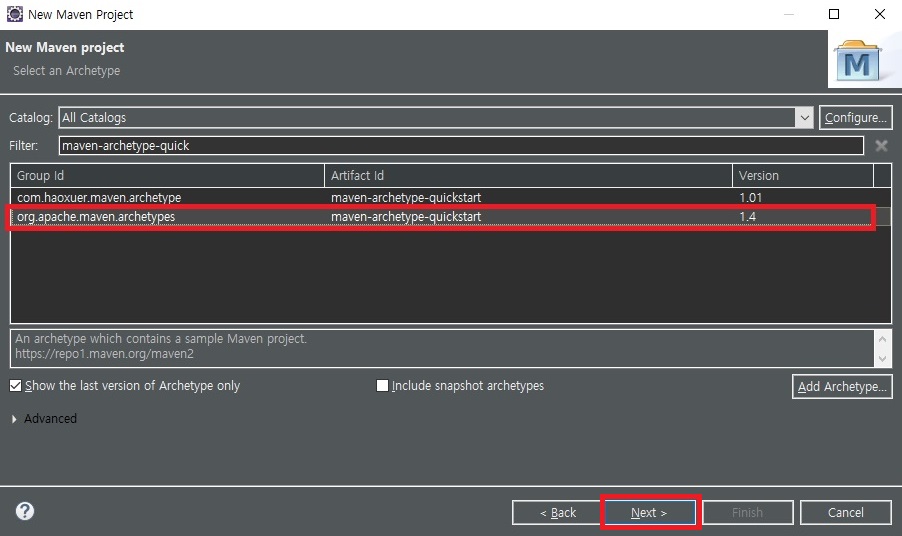Proceed with the Next > button
This screenshot has height=536, width=902.
tap(649, 512)
